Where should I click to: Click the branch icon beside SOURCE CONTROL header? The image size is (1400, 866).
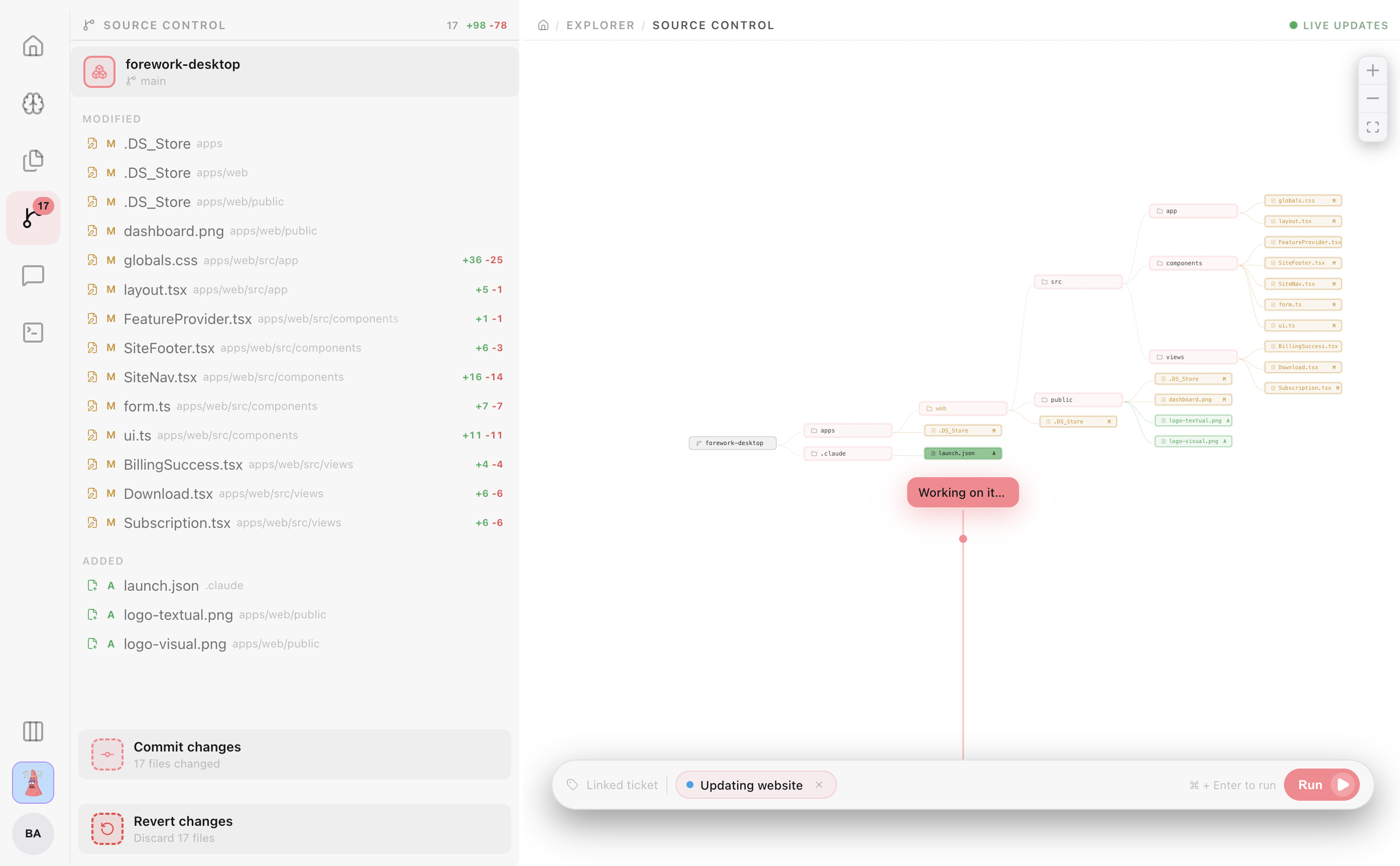pyautogui.click(x=88, y=25)
